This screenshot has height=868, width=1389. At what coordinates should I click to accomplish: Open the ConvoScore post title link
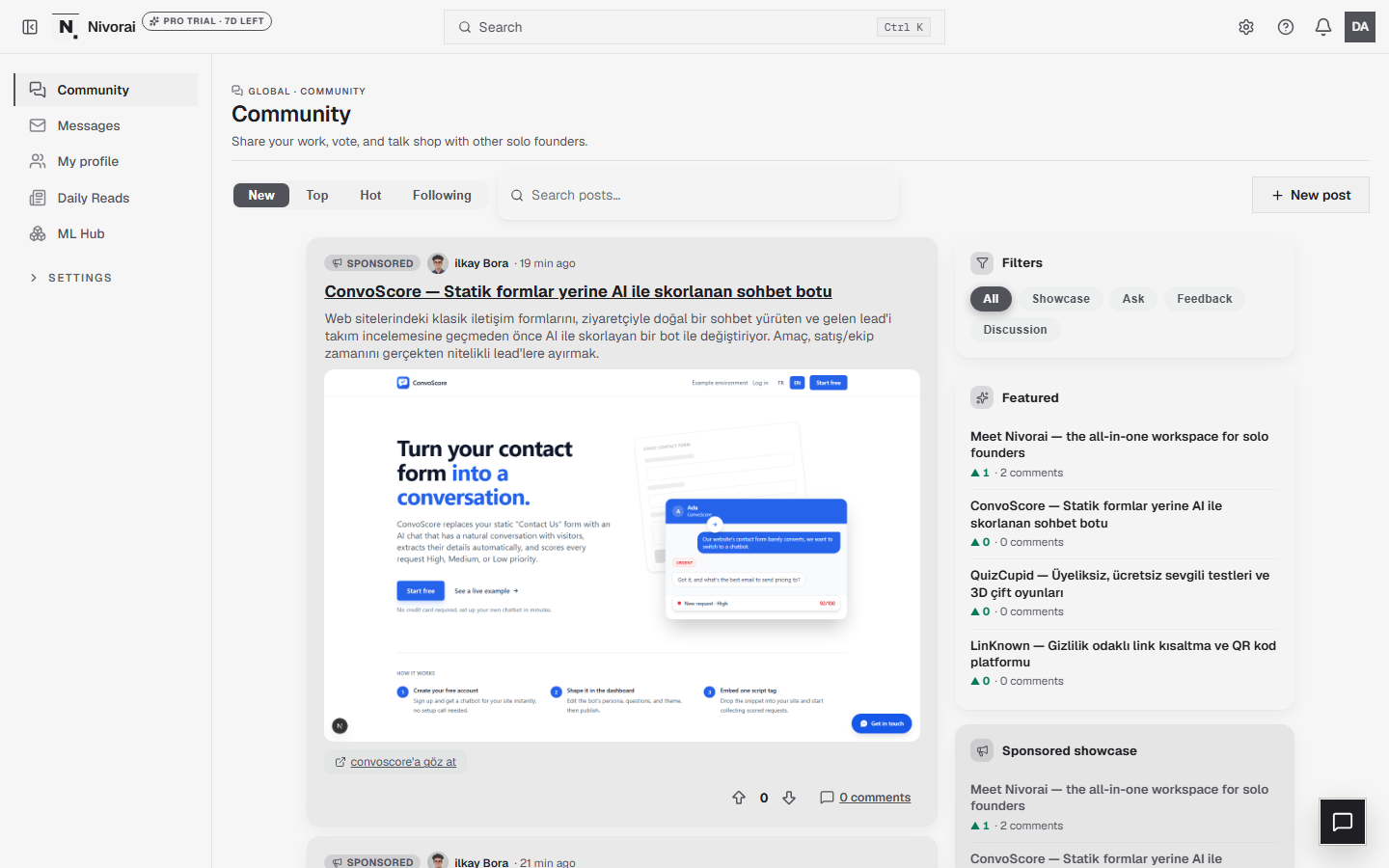578,291
